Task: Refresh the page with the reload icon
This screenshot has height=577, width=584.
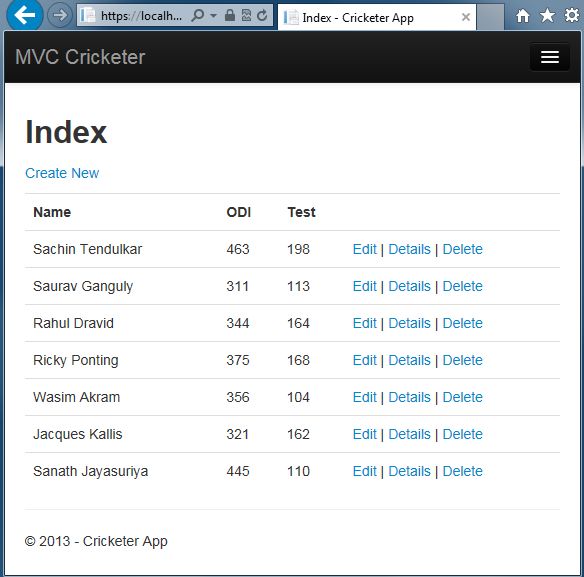Action: click(x=262, y=15)
